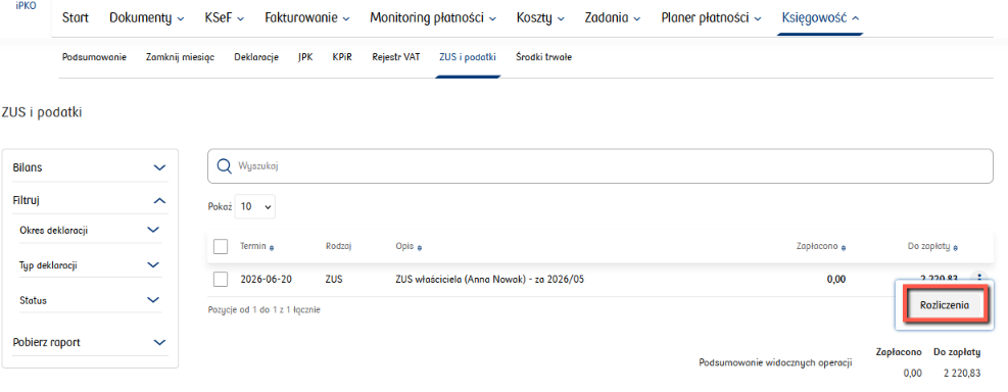
Task: Click the Podsumowanie widocznych operacji label
Action: pyautogui.click(x=776, y=363)
